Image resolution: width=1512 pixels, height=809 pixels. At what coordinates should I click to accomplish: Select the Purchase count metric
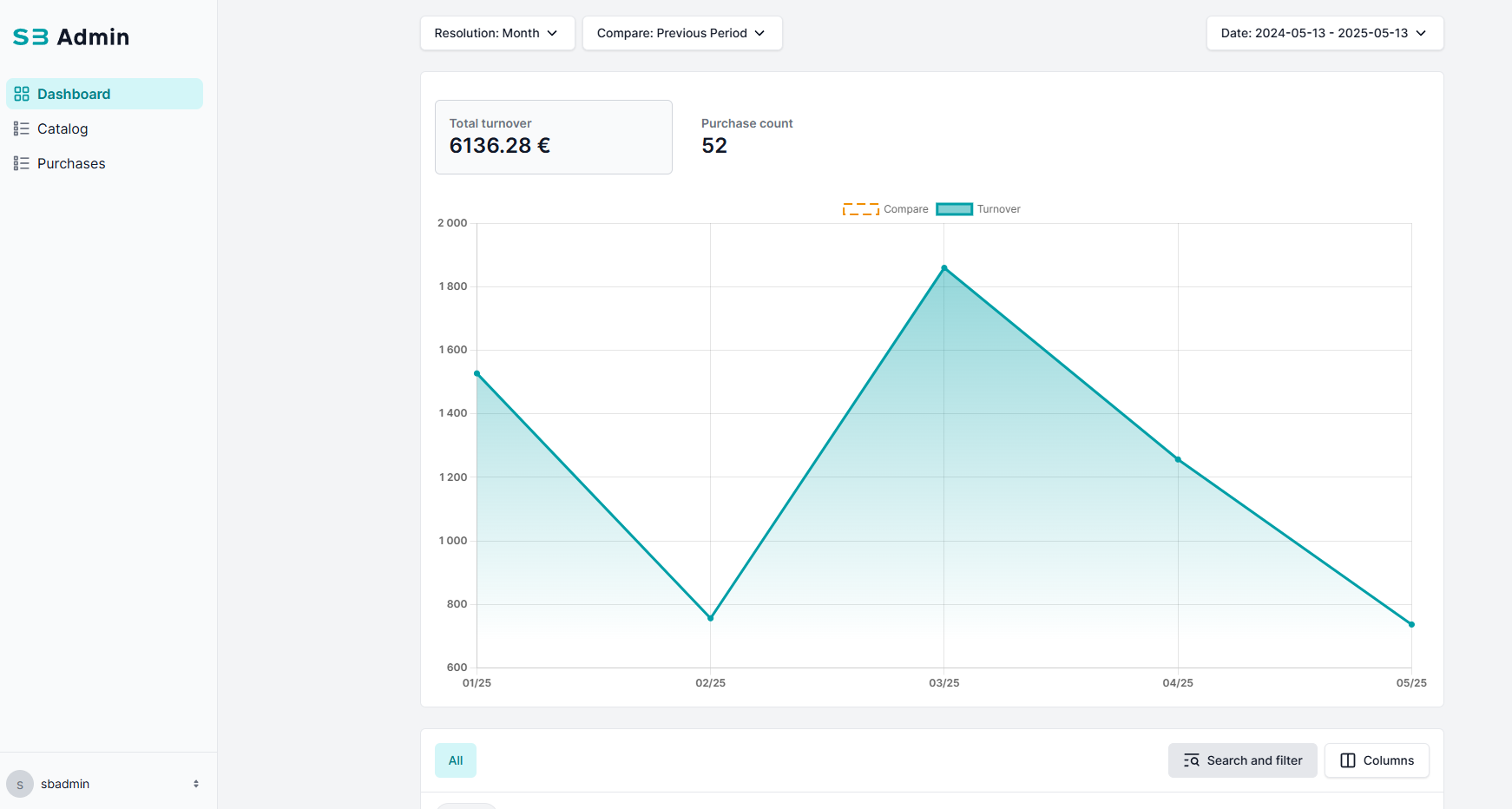click(x=746, y=137)
